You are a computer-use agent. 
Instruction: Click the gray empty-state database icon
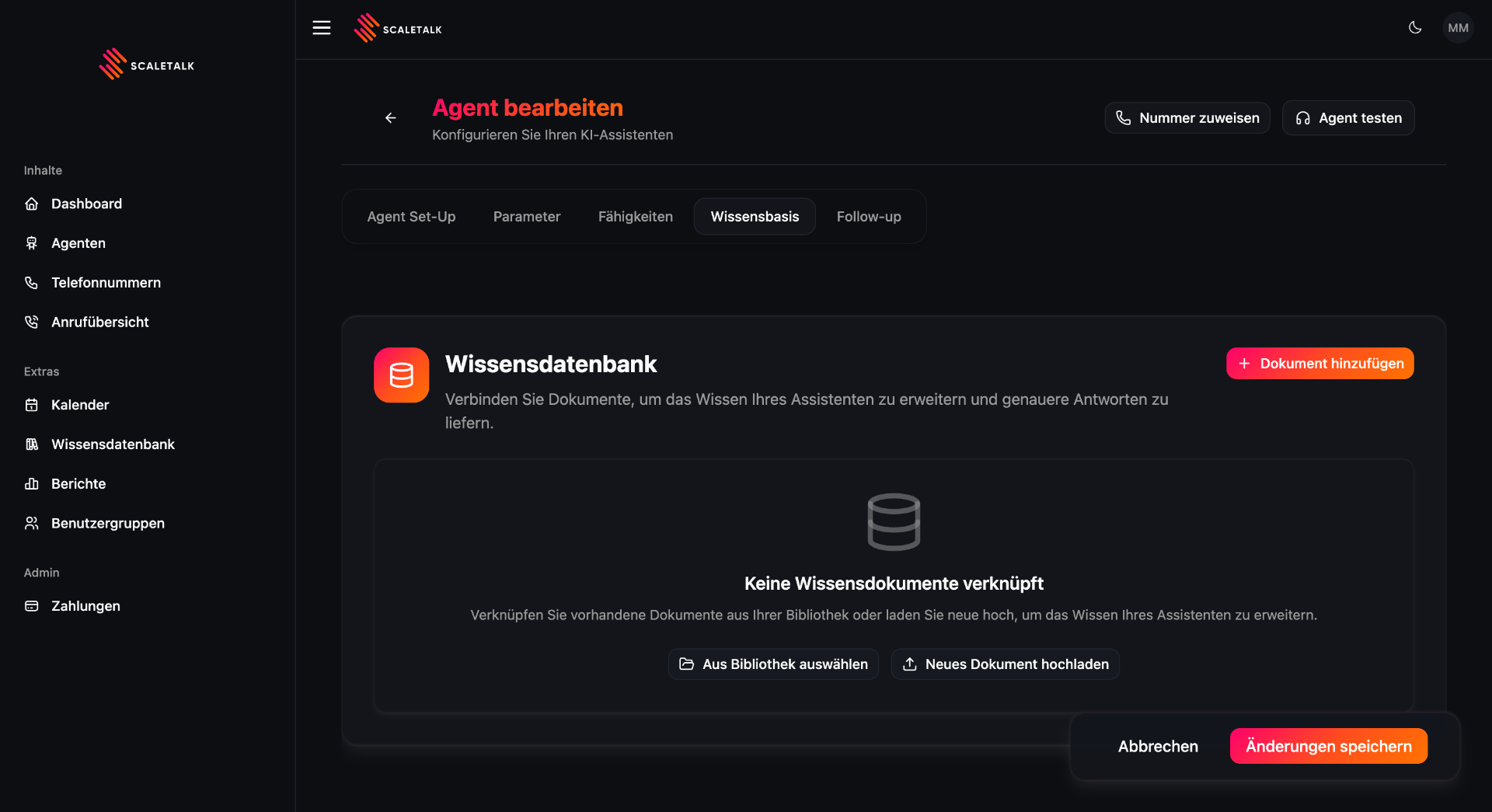click(x=894, y=522)
